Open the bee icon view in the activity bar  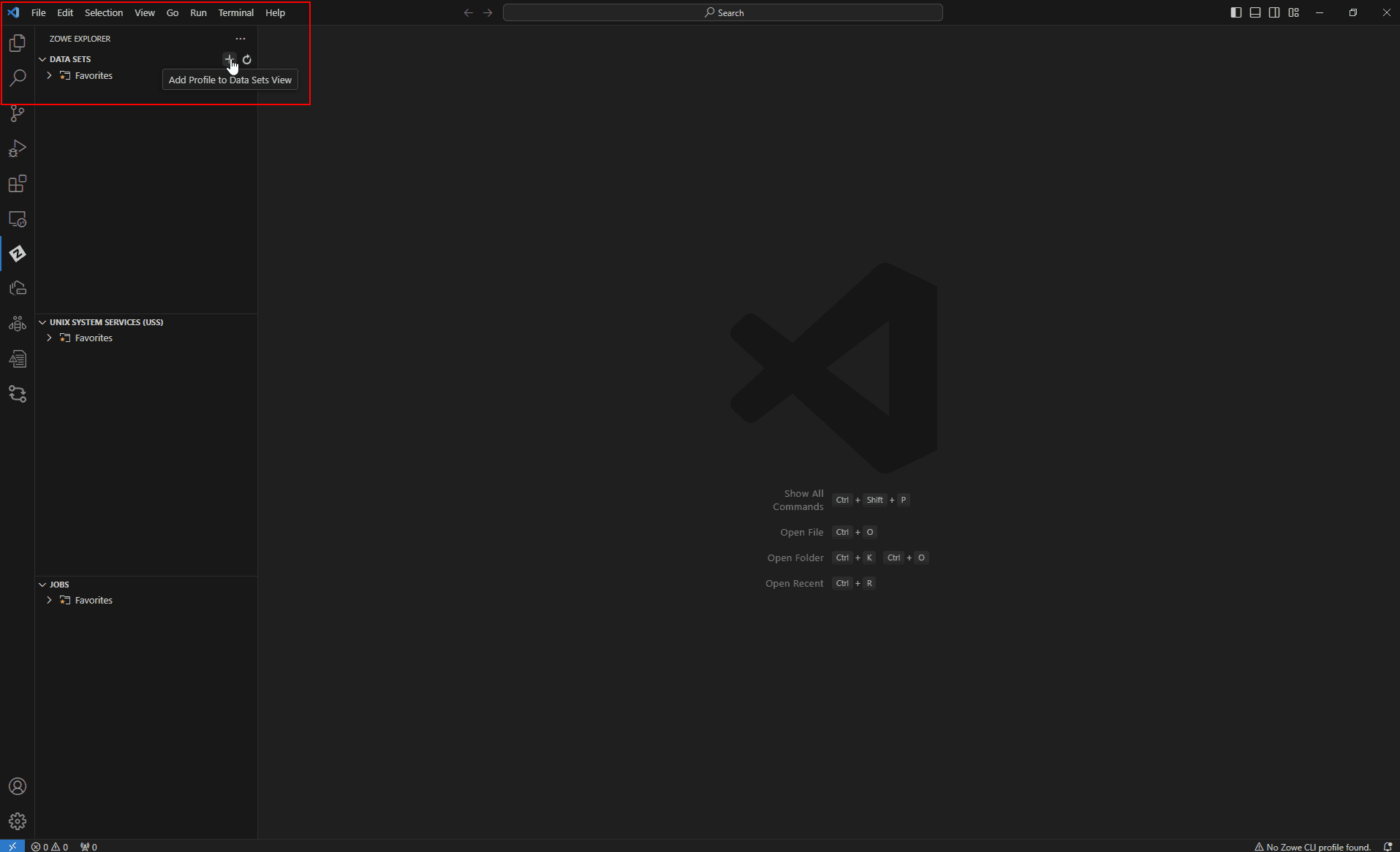[x=18, y=324]
